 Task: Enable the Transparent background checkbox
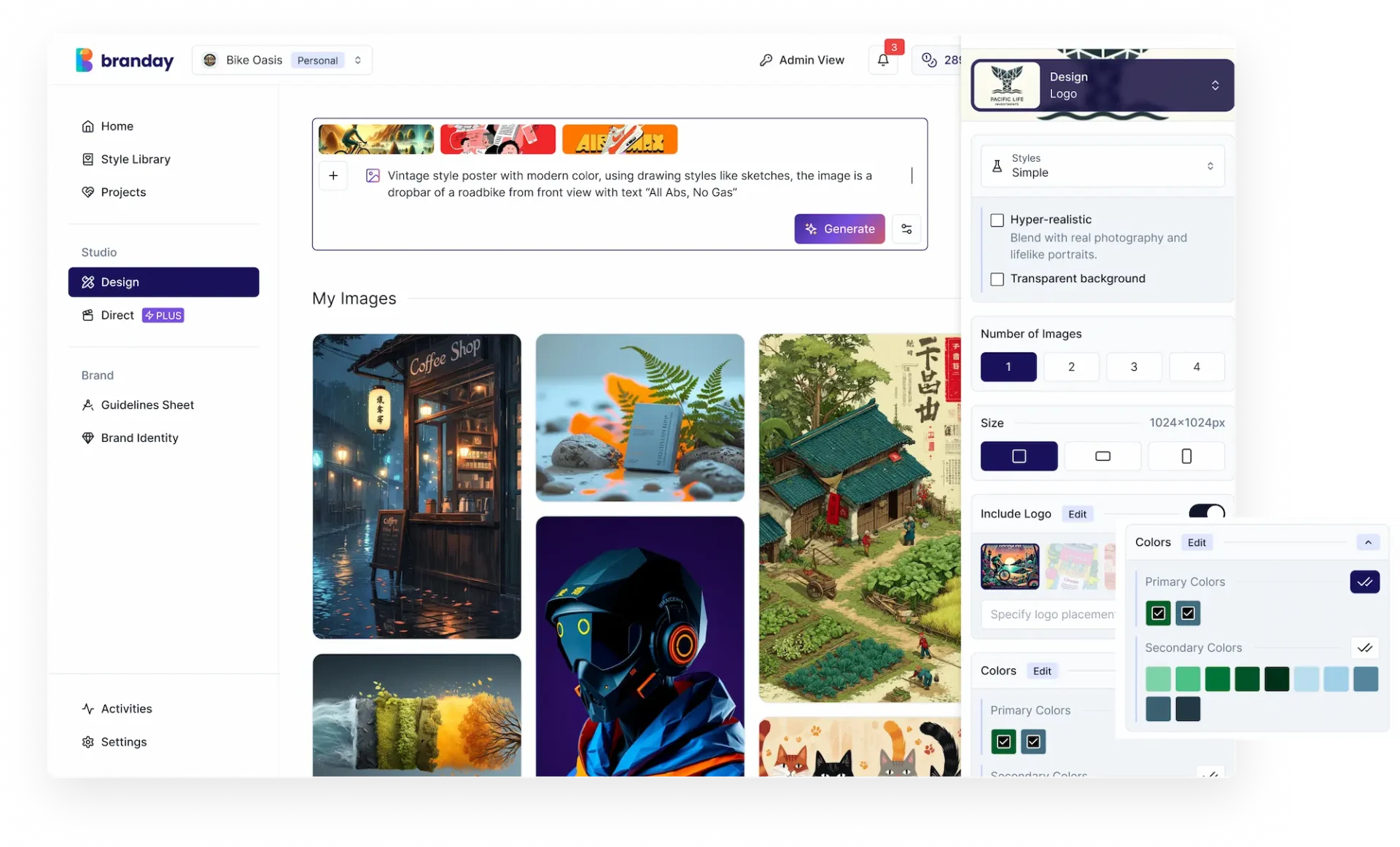pos(997,279)
